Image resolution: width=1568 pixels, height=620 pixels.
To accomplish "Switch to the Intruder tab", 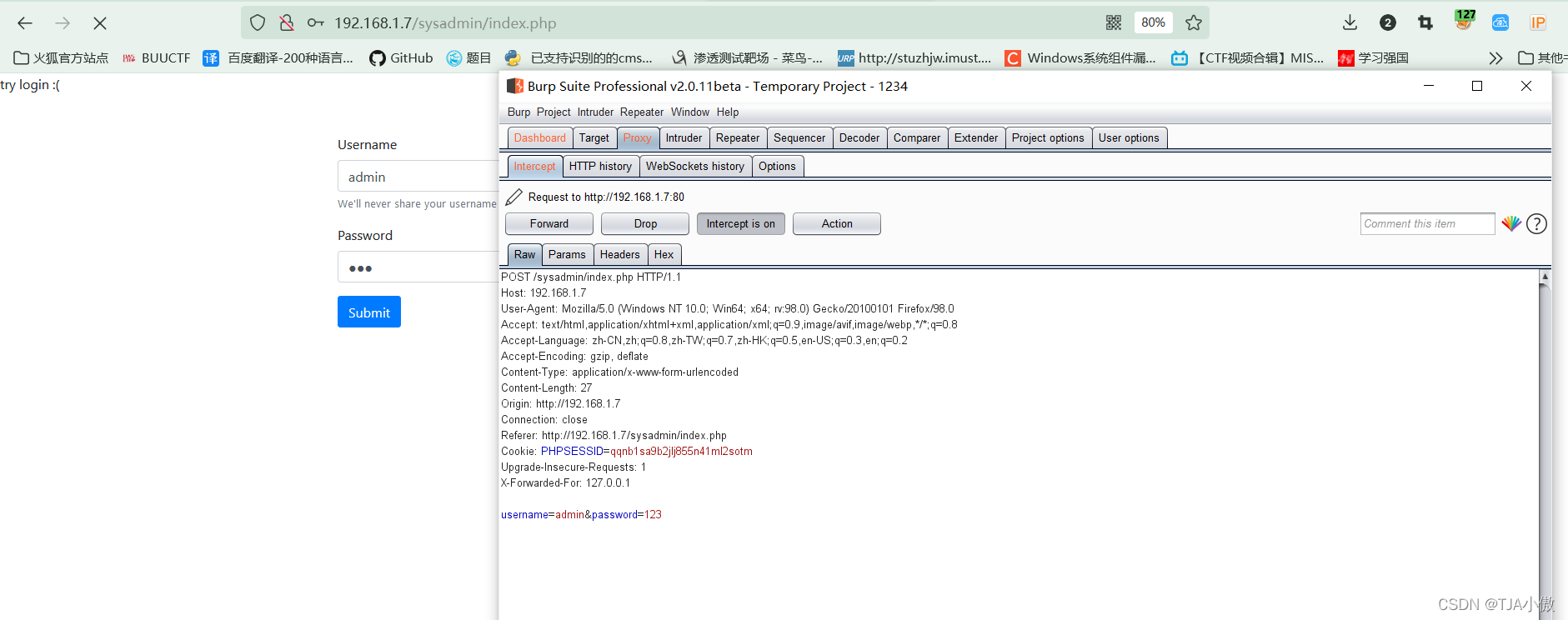I will click(684, 138).
